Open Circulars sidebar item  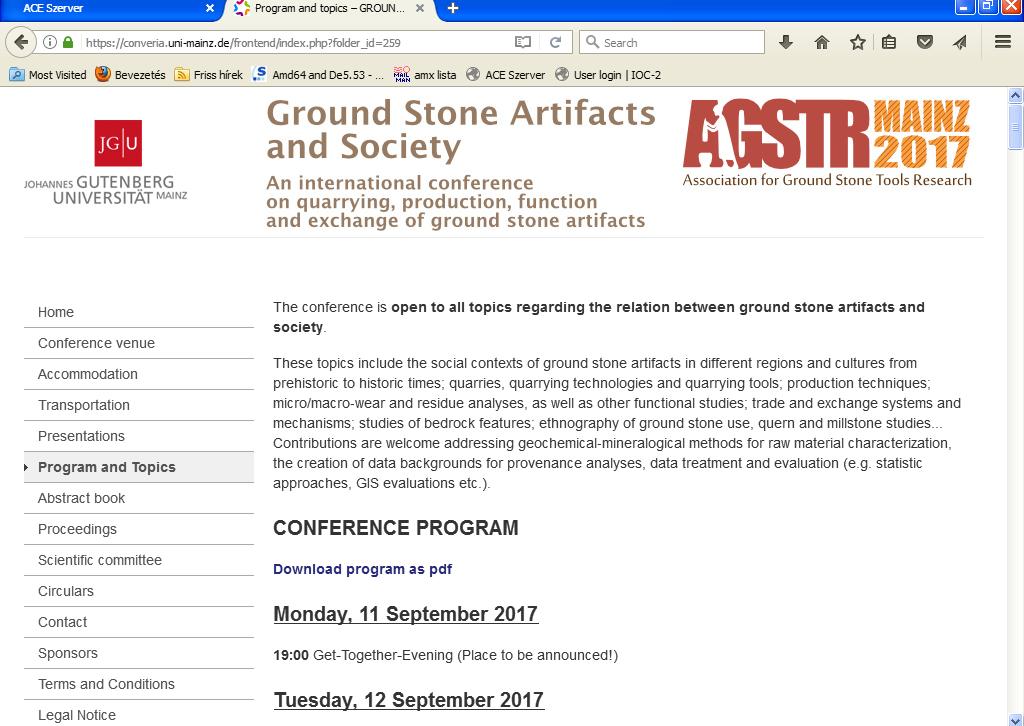coord(138,591)
